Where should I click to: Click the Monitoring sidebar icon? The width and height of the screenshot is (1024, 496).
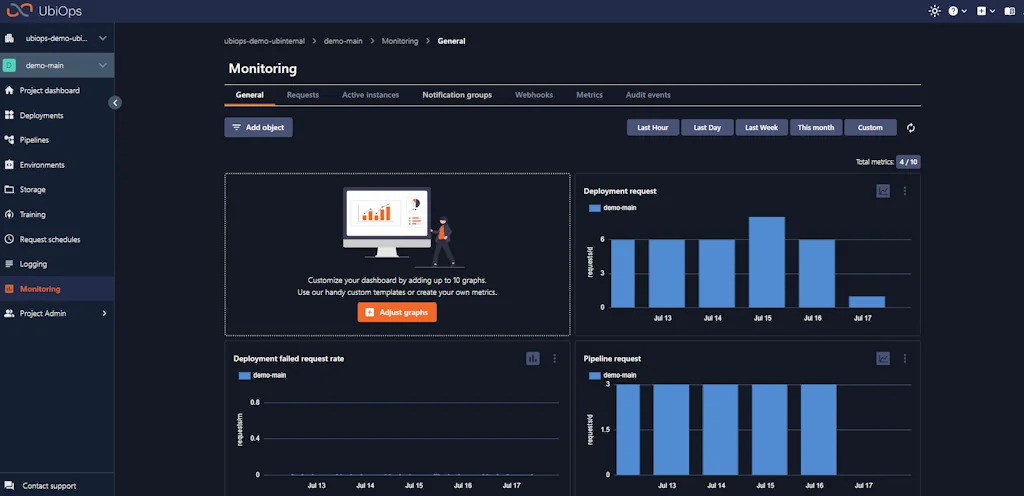click(9, 289)
